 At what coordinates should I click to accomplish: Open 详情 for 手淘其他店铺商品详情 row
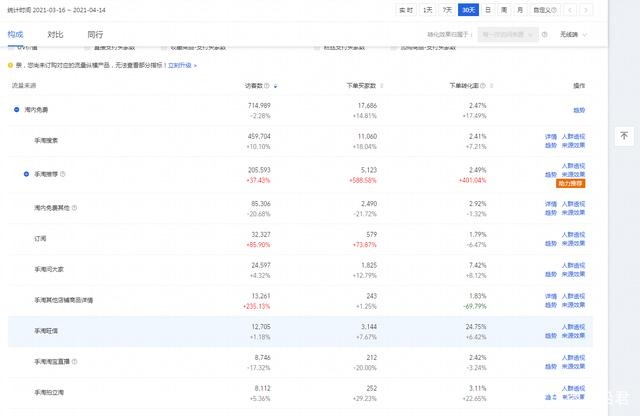[x=551, y=296]
